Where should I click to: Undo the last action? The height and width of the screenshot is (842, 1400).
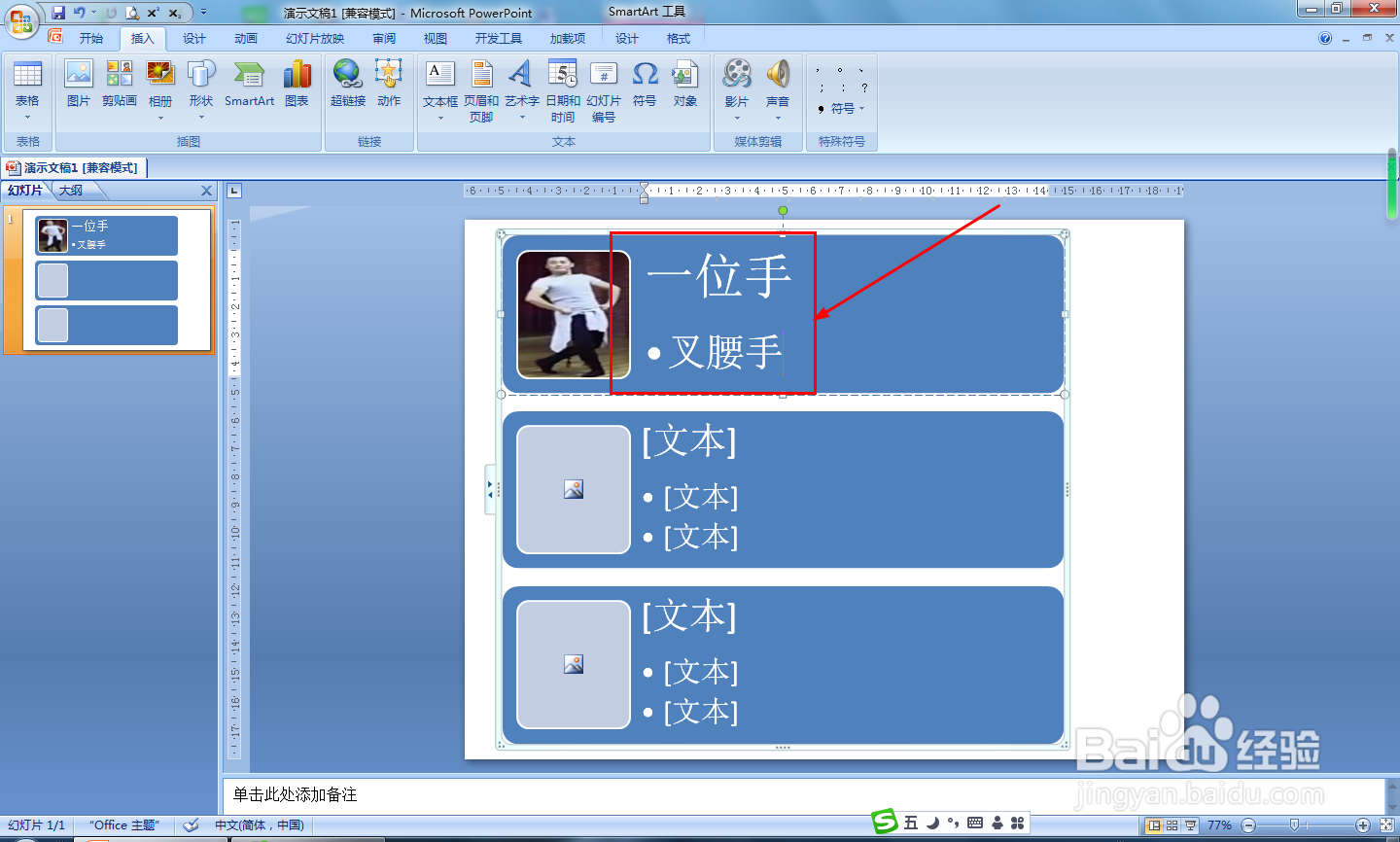coord(80,13)
